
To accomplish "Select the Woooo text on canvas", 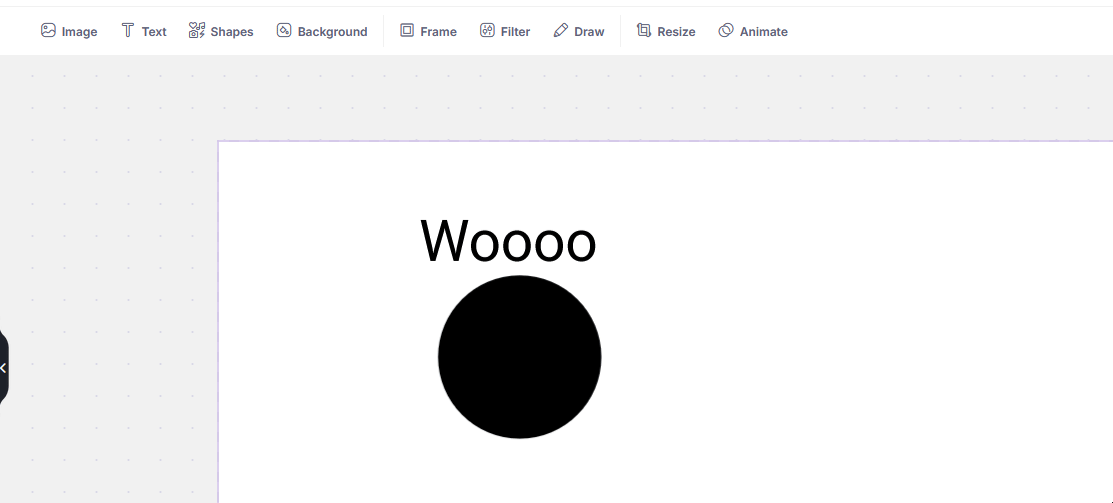I will [x=508, y=241].
